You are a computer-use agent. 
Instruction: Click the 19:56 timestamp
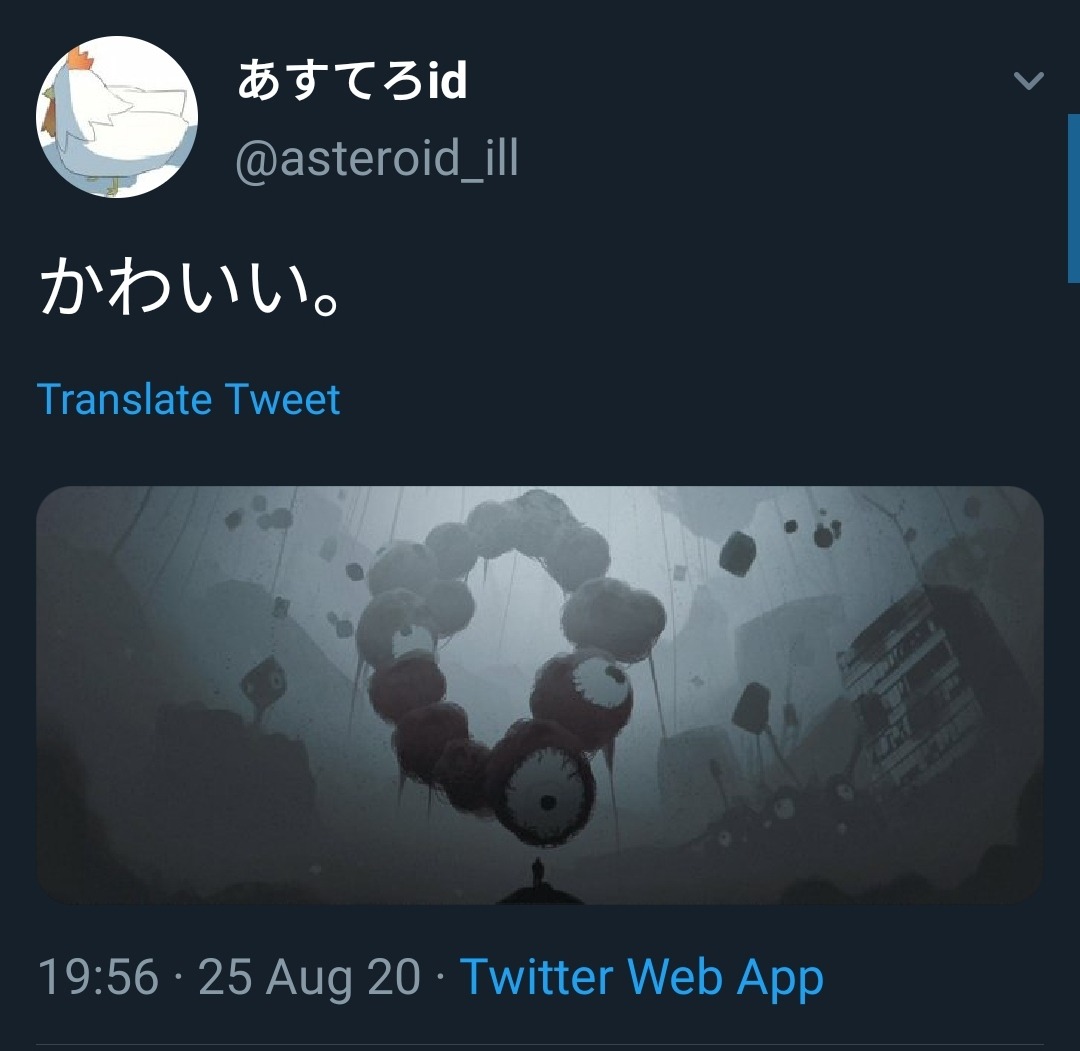(98, 977)
